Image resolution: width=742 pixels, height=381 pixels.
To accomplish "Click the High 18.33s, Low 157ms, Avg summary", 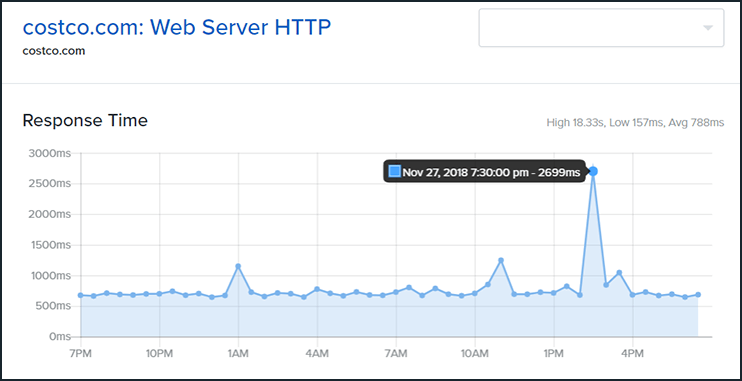I will [x=635, y=123].
